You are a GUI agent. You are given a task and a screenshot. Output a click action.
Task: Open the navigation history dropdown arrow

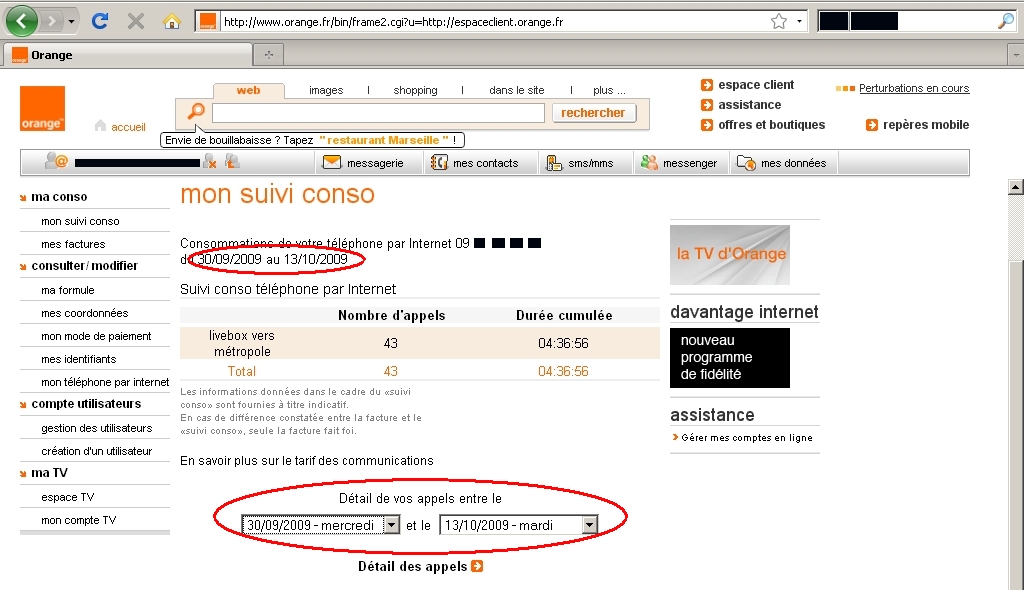pos(71,22)
